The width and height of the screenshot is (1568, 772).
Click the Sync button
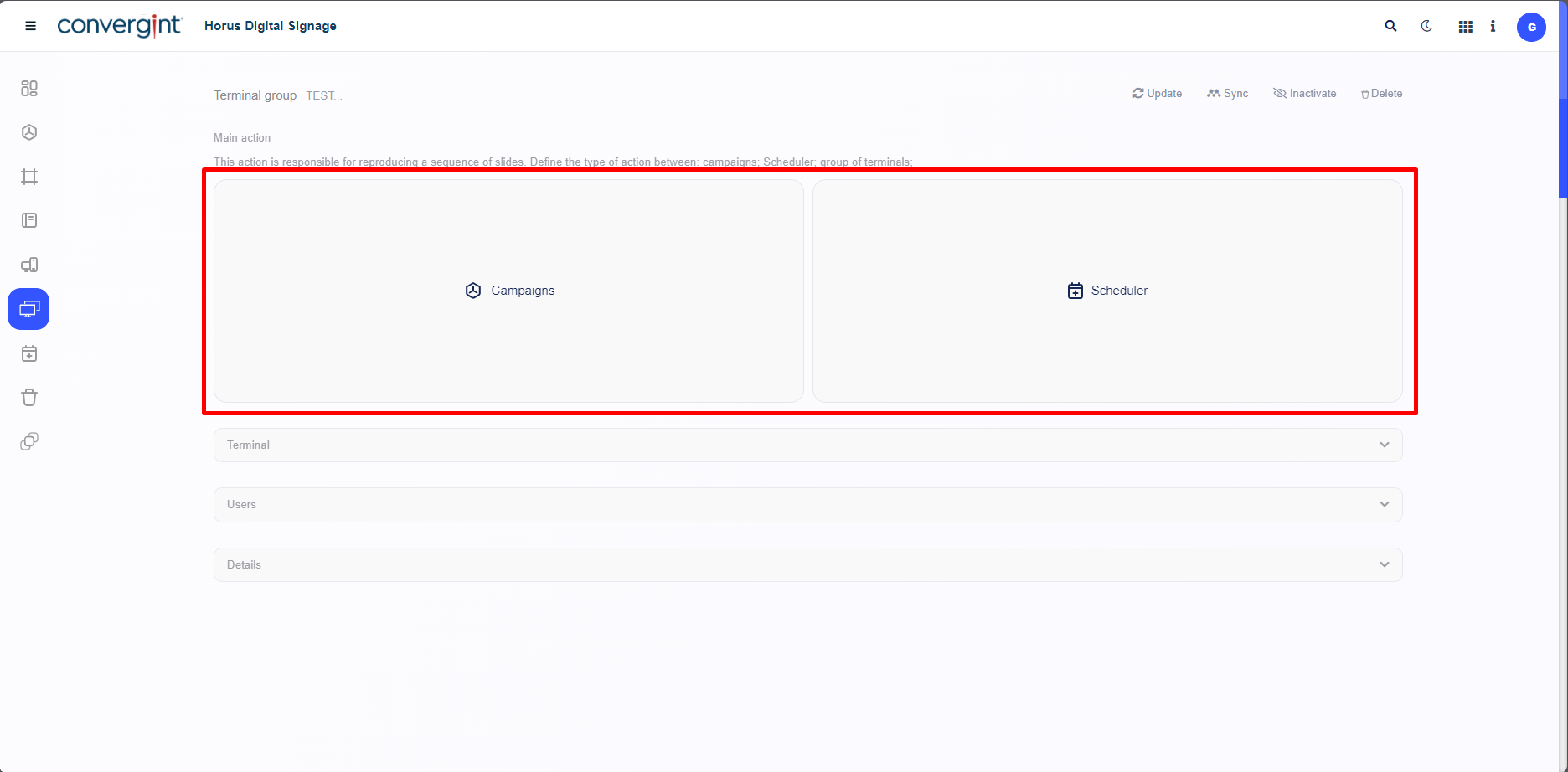click(1227, 94)
